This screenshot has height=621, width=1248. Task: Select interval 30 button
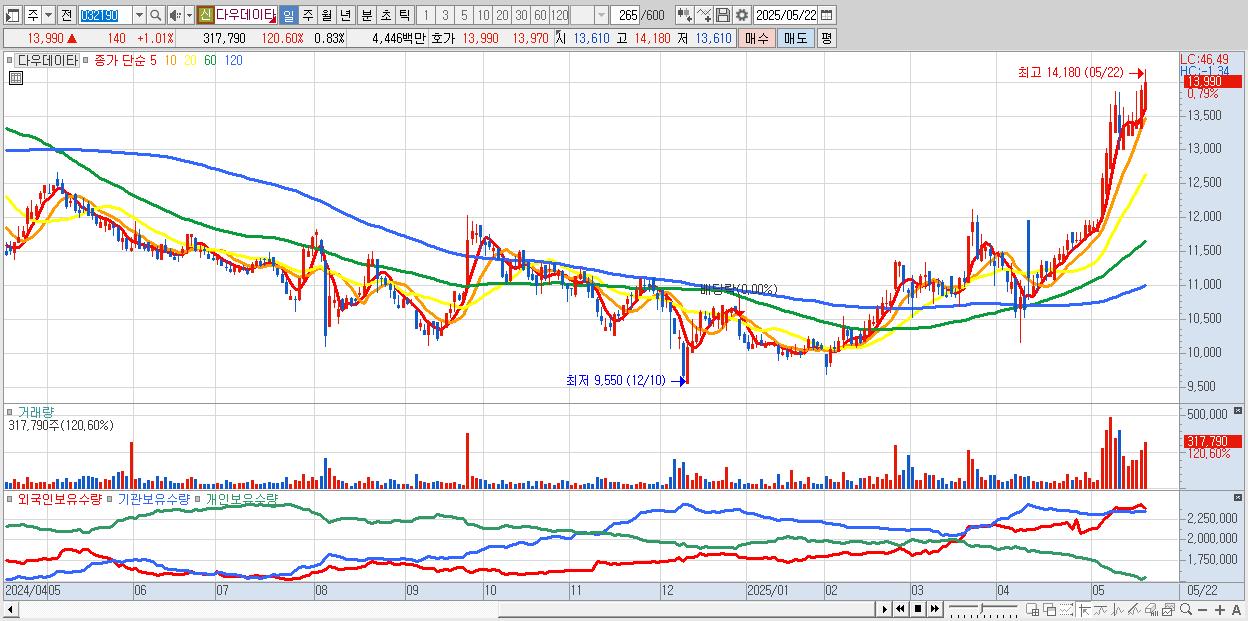pyautogui.click(x=521, y=15)
